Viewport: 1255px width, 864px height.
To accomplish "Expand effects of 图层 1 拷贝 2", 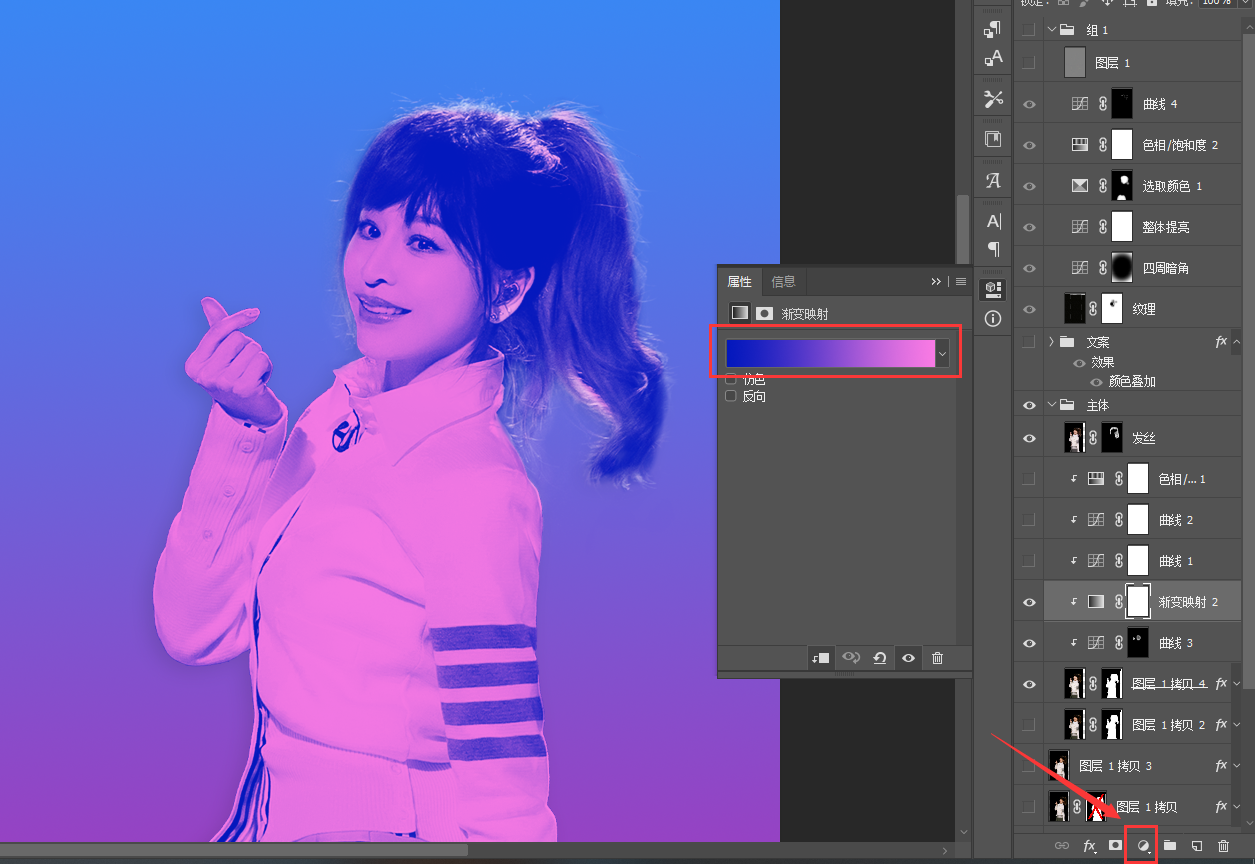I will click(1237, 725).
